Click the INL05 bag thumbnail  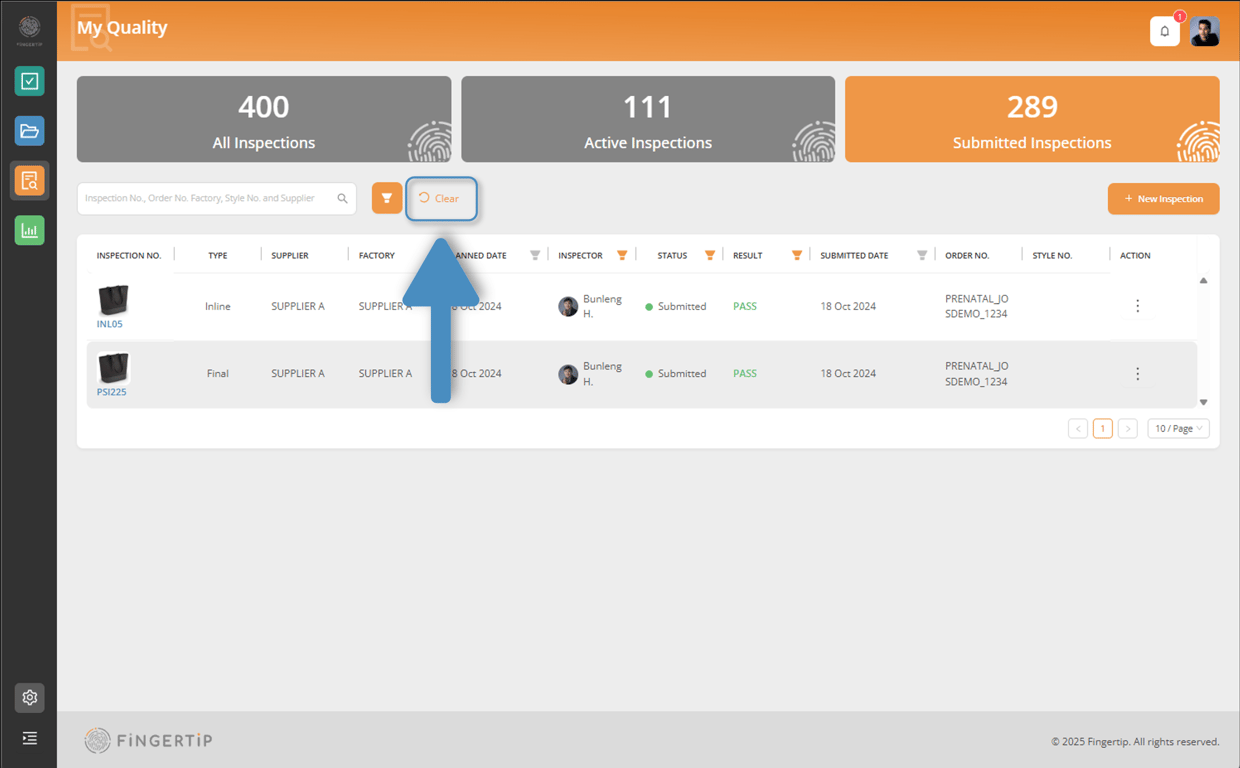113,300
